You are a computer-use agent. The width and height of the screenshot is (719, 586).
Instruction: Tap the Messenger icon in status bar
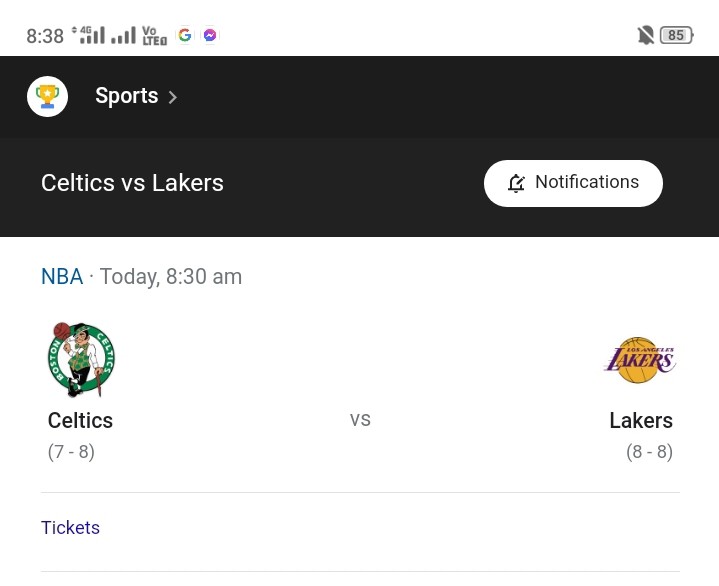(210, 35)
